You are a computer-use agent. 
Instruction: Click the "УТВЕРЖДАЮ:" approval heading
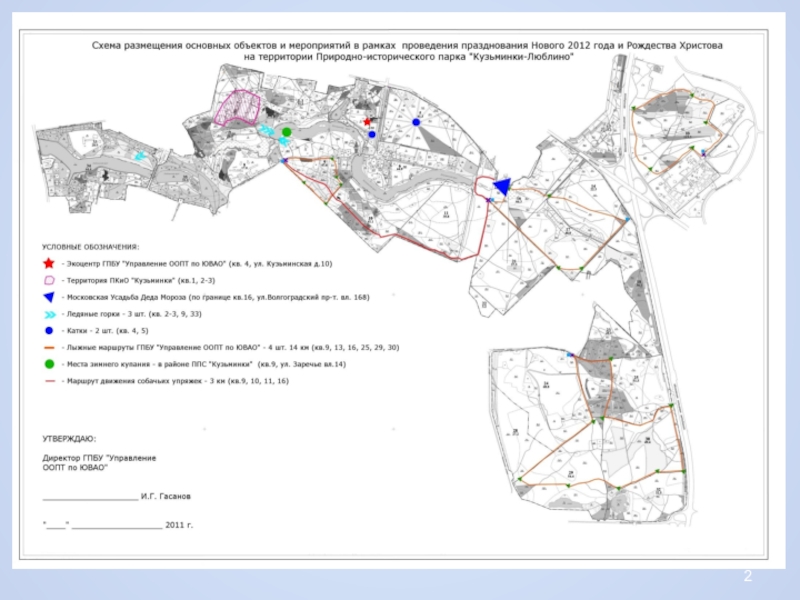[69, 438]
